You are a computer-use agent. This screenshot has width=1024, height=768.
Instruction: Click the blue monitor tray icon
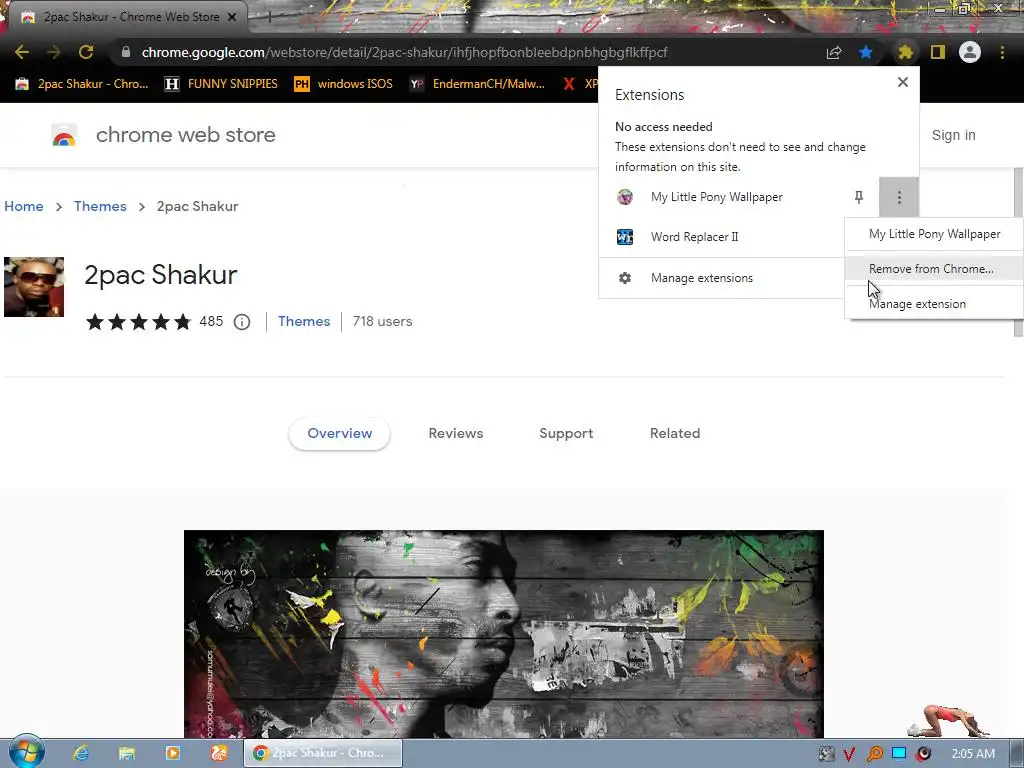coord(899,754)
